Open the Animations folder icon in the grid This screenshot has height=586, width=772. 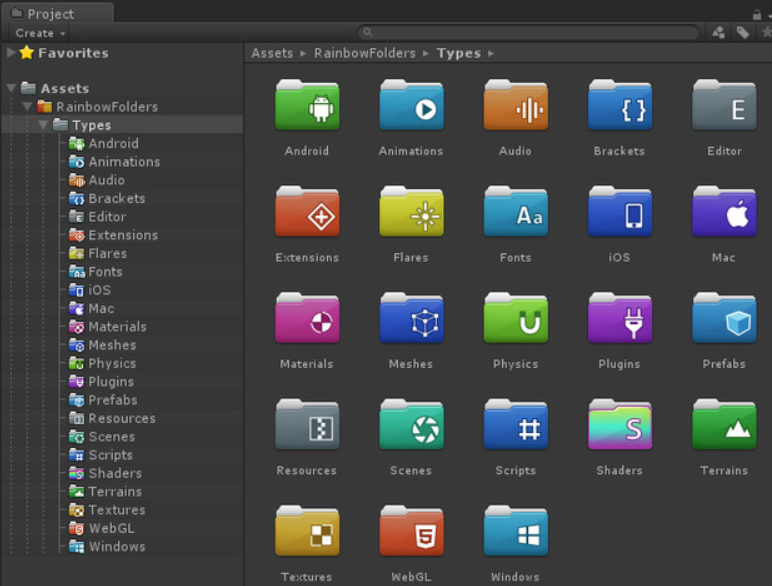tap(411, 105)
